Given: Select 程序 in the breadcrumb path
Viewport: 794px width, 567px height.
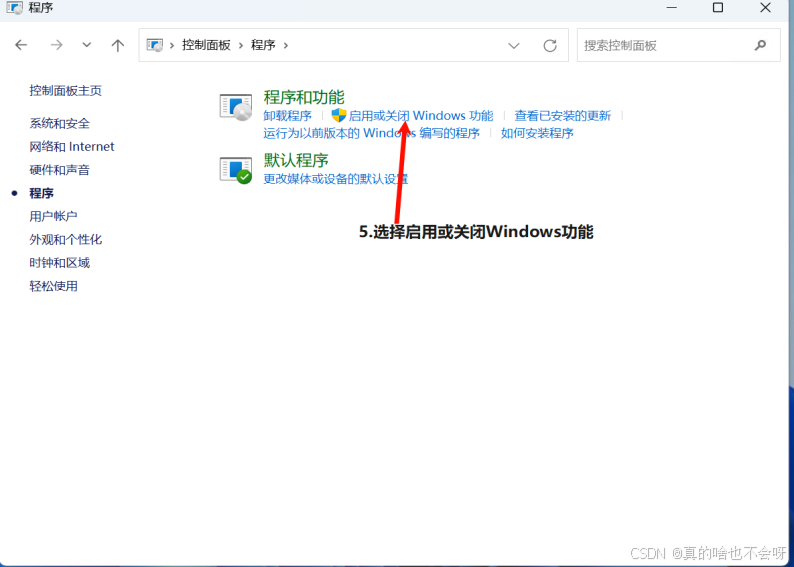Looking at the screenshot, I should (263, 45).
